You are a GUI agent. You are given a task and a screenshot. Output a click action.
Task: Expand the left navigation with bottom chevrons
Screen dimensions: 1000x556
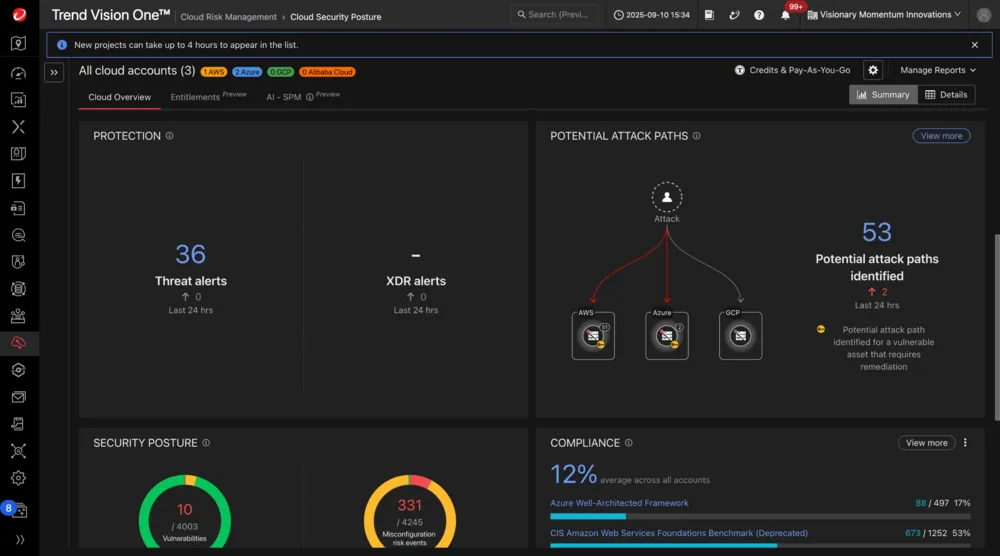click(18, 540)
